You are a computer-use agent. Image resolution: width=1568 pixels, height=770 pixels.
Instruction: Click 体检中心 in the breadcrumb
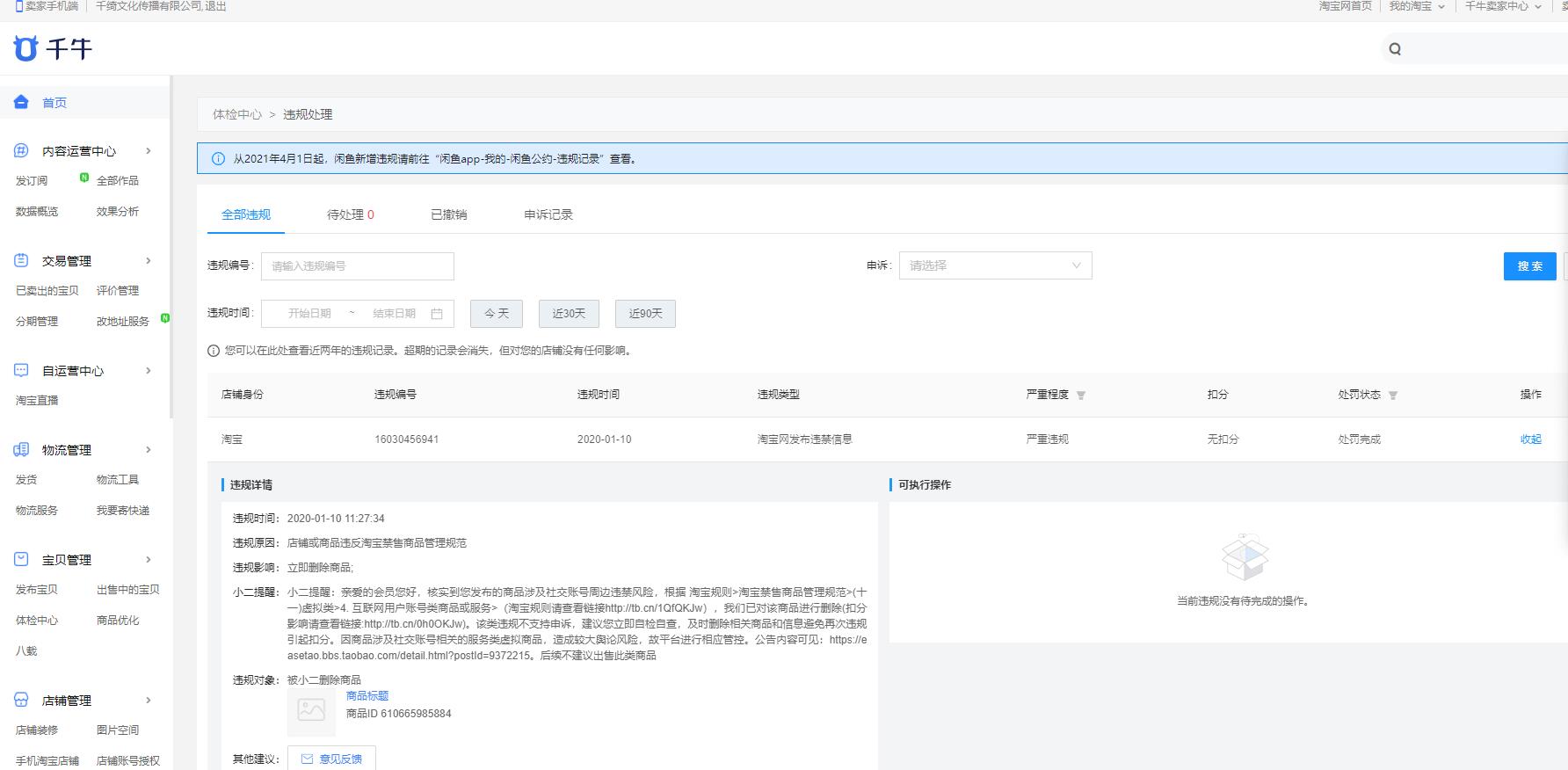[237, 114]
